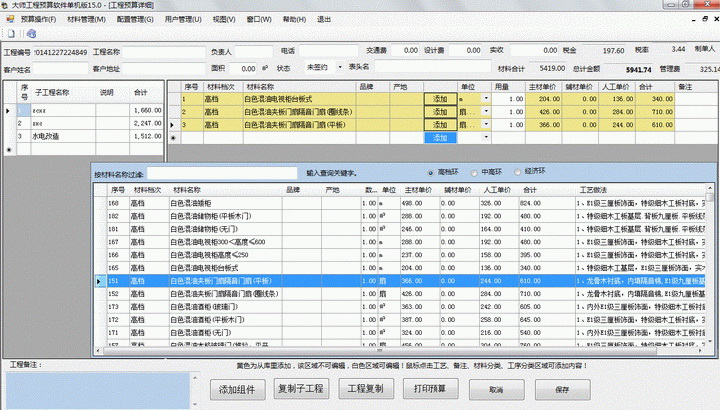Click the app logo icon beside 预算操作
This screenshot has width=720, height=410.
tap(10, 19)
